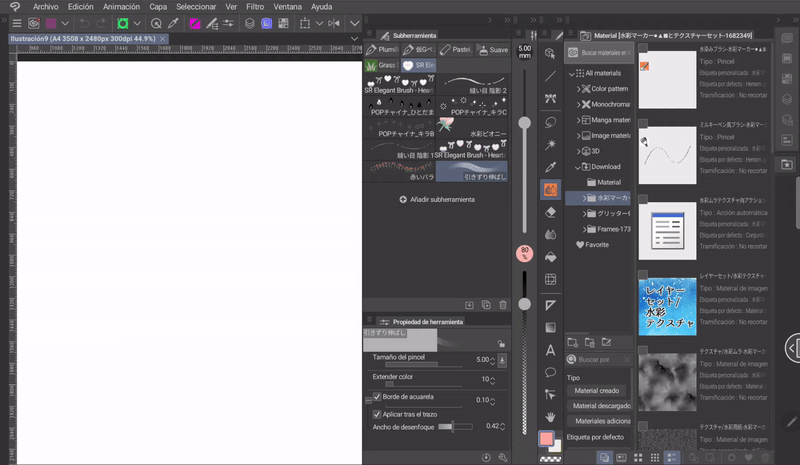The height and width of the screenshot is (465, 800).
Task: Click the Buscar por search field
Action: pyautogui.click(x=598, y=360)
